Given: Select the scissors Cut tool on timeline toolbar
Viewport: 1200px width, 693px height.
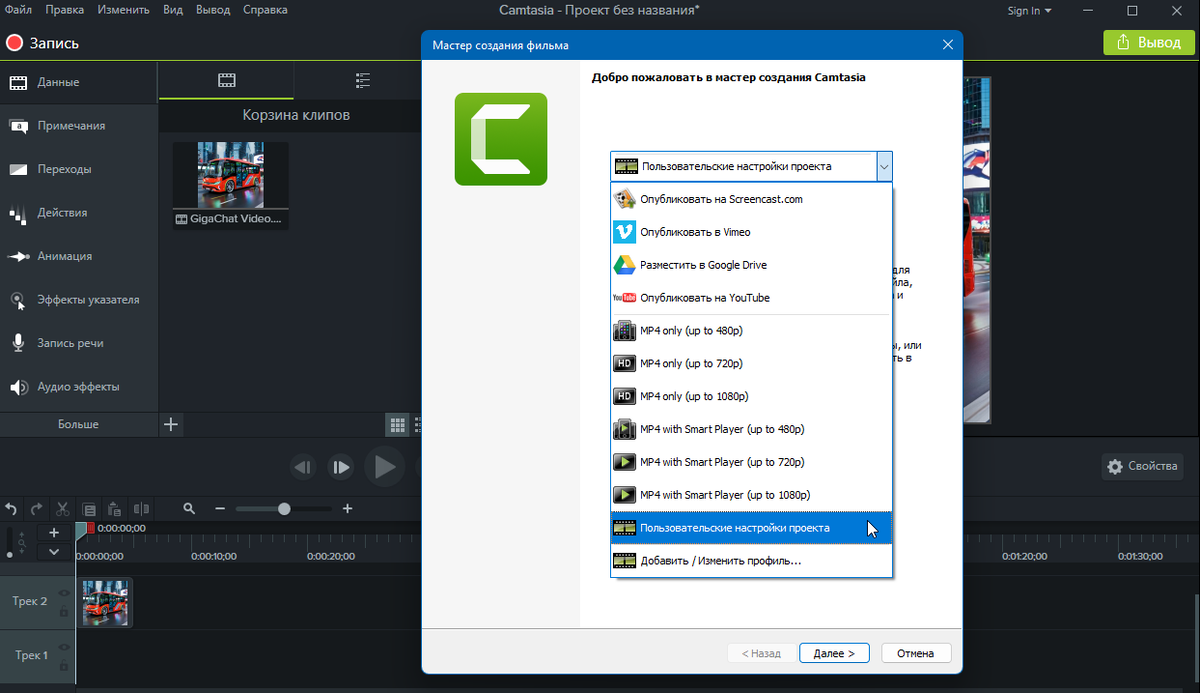Looking at the screenshot, I should tap(62, 509).
